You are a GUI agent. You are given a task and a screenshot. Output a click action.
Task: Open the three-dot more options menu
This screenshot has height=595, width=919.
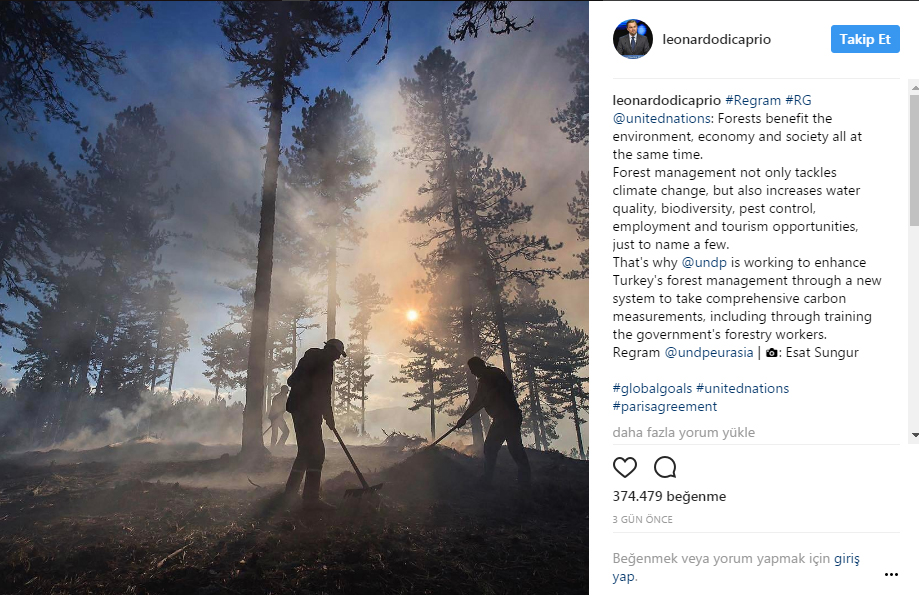point(891,574)
